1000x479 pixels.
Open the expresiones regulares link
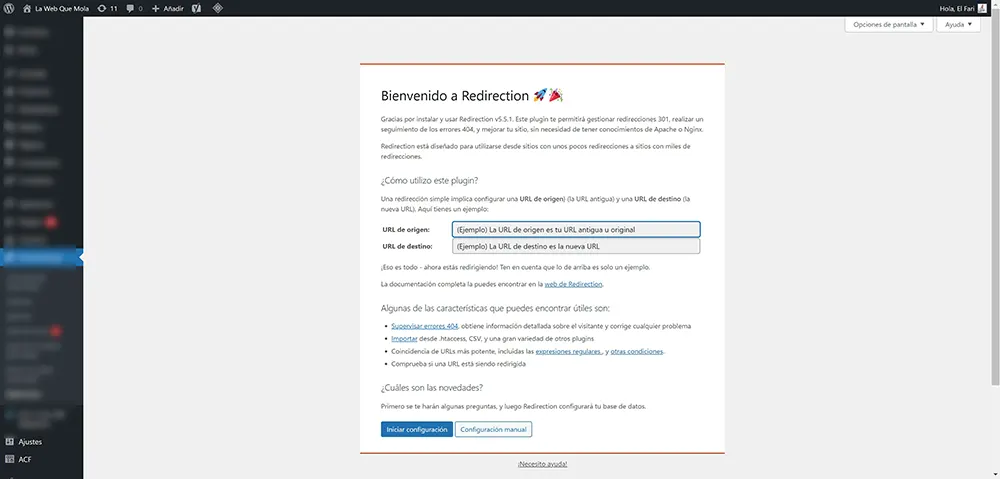(568, 351)
